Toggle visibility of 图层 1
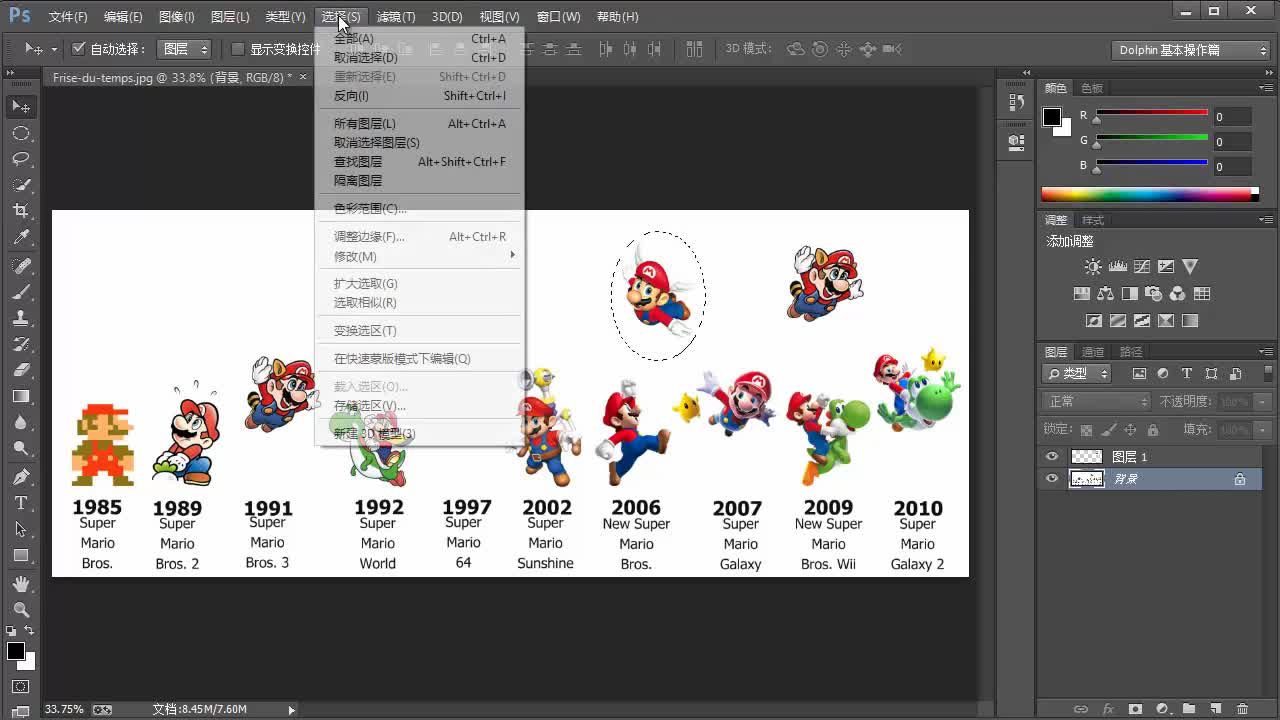The height and width of the screenshot is (720, 1280). point(1052,456)
